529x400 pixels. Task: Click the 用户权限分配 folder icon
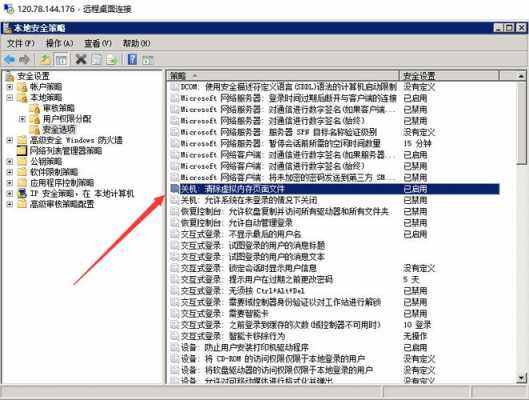coord(35,119)
